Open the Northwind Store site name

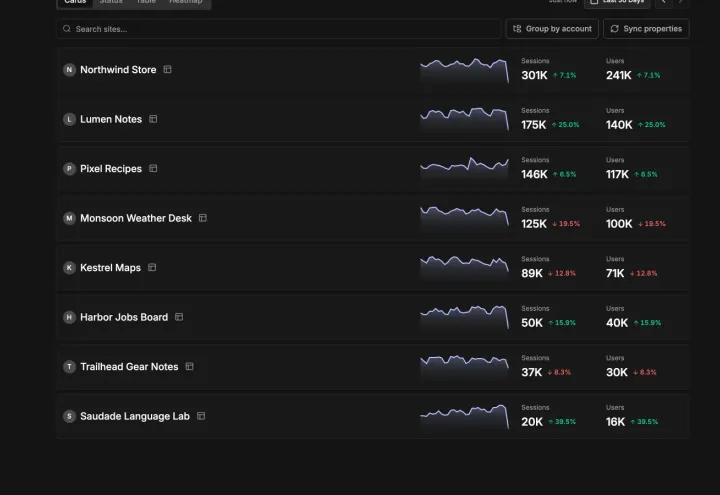tap(118, 70)
